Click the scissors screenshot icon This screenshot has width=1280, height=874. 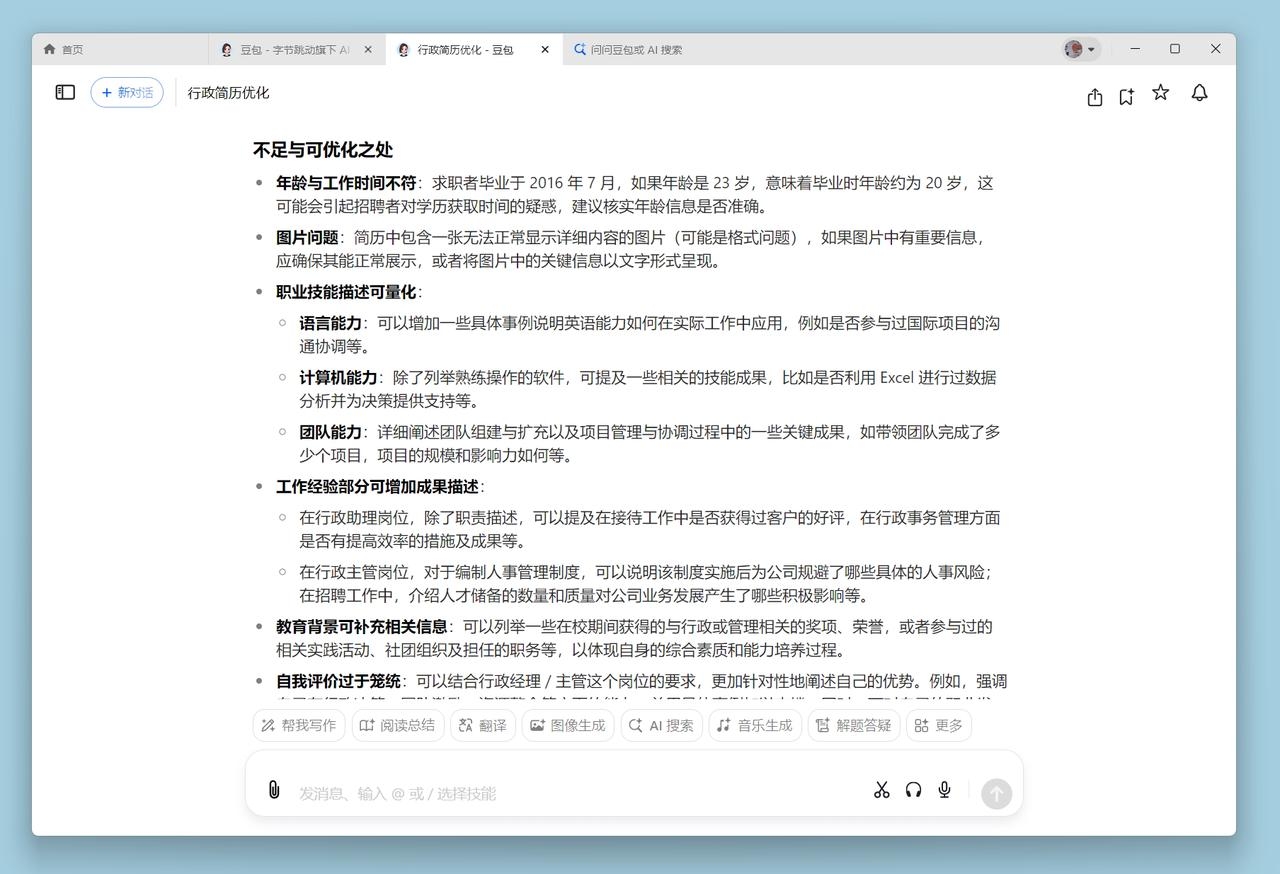(881, 790)
